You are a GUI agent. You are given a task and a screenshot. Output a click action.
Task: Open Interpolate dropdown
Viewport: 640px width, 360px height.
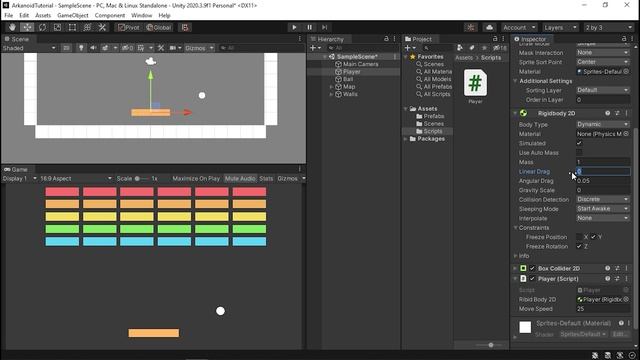pyautogui.click(x=602, y=218)
